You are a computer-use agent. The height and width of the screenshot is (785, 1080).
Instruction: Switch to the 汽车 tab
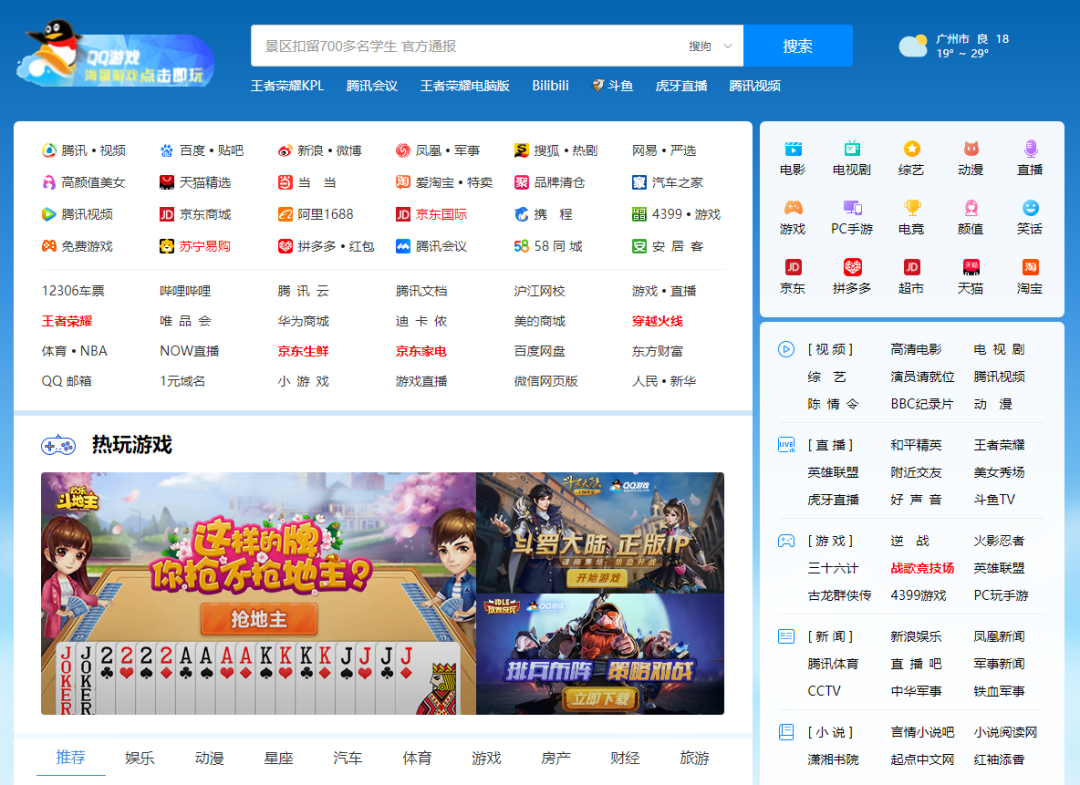348,758
